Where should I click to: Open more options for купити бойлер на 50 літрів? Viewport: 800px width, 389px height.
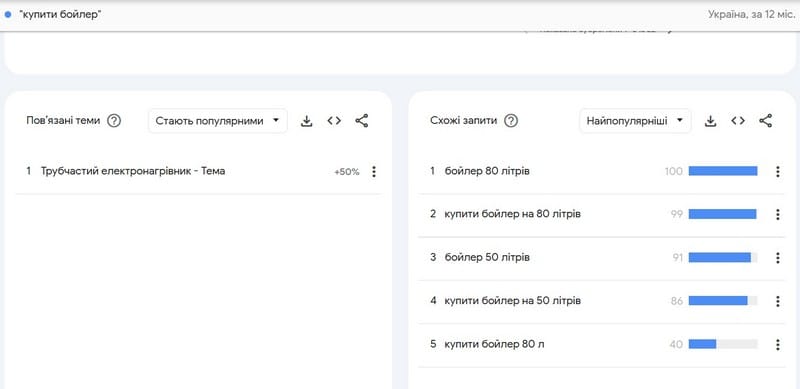pyautogui.click(x=778, y=301)
